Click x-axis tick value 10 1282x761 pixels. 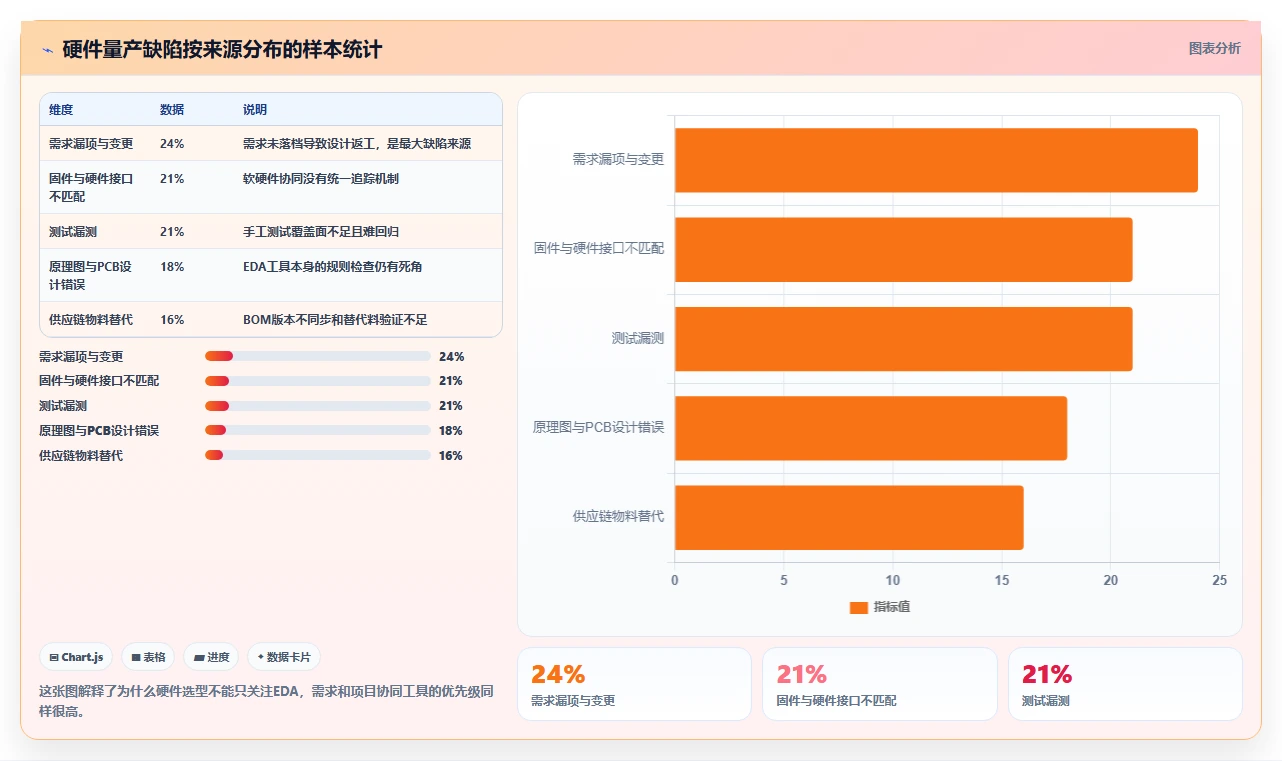tap(893, 580)
